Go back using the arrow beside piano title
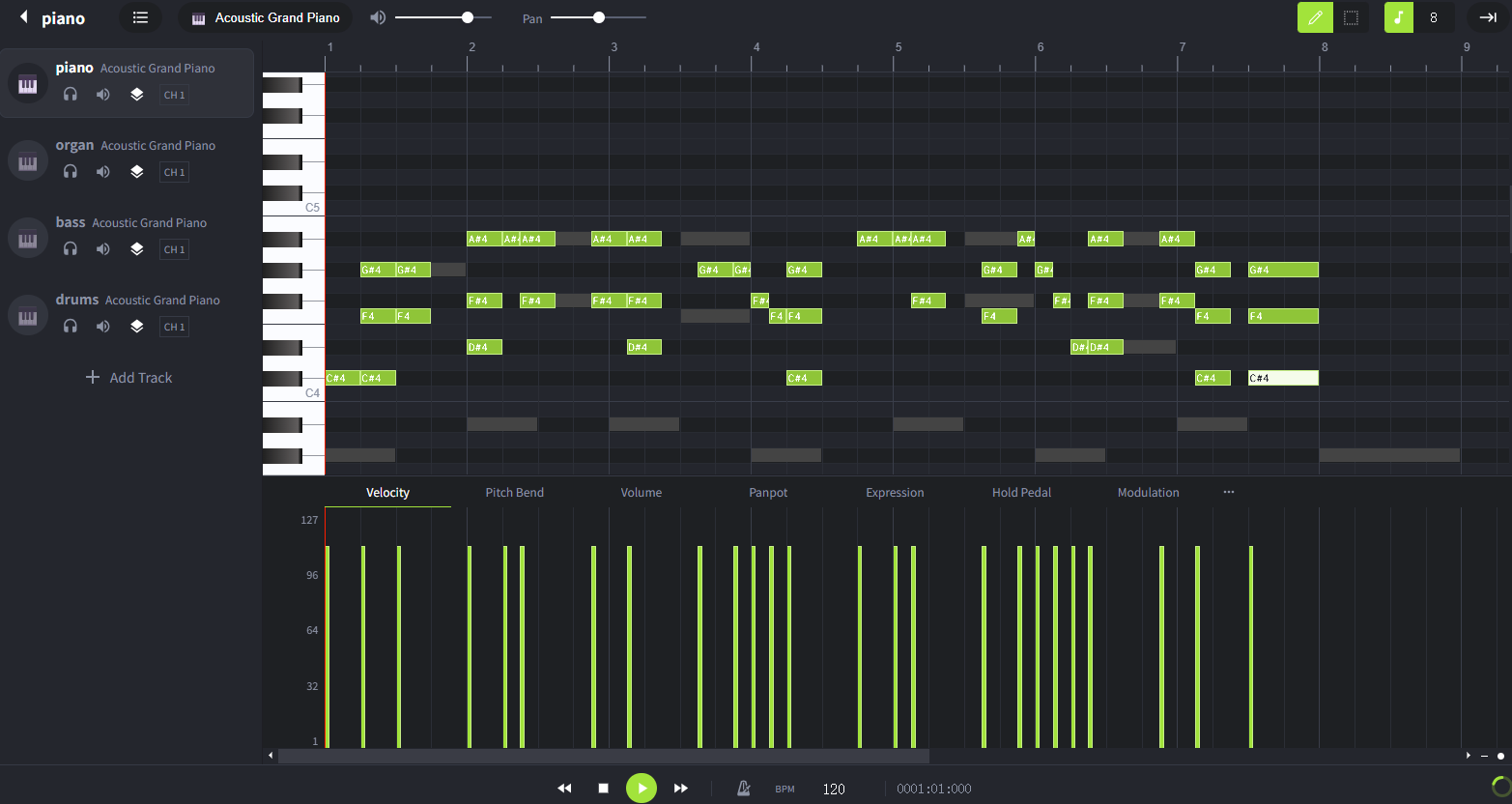Viewport: 1512px width, 804px height. 24,17
